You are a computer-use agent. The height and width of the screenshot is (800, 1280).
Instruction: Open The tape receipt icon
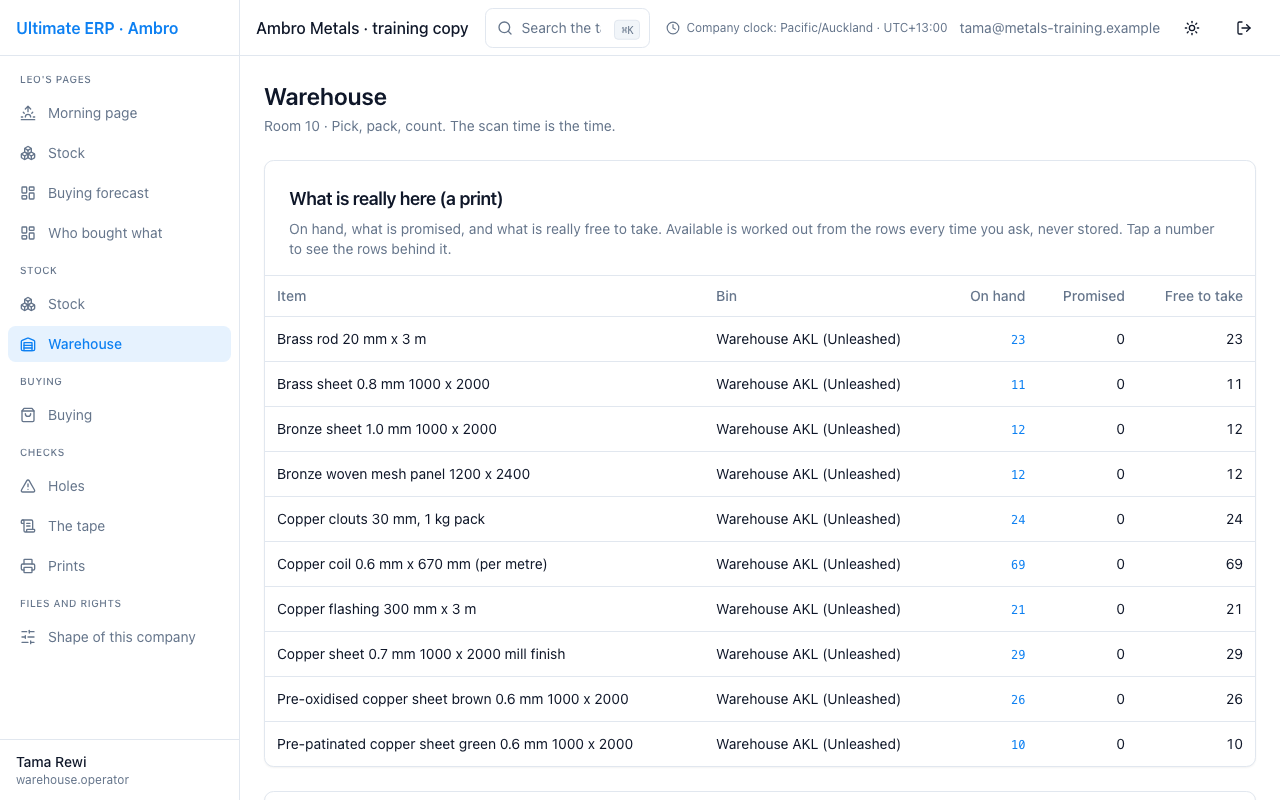pyautogui.click(x=28, y=526)
